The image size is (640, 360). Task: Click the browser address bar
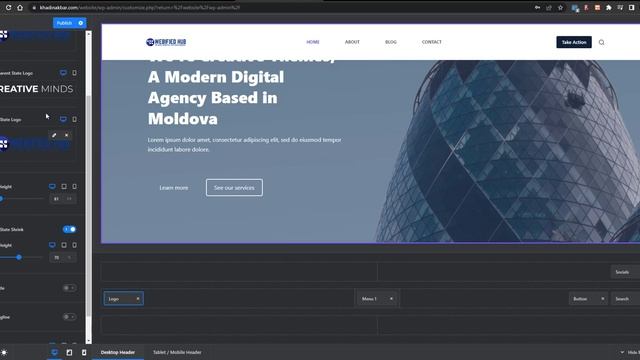[278, 7]
